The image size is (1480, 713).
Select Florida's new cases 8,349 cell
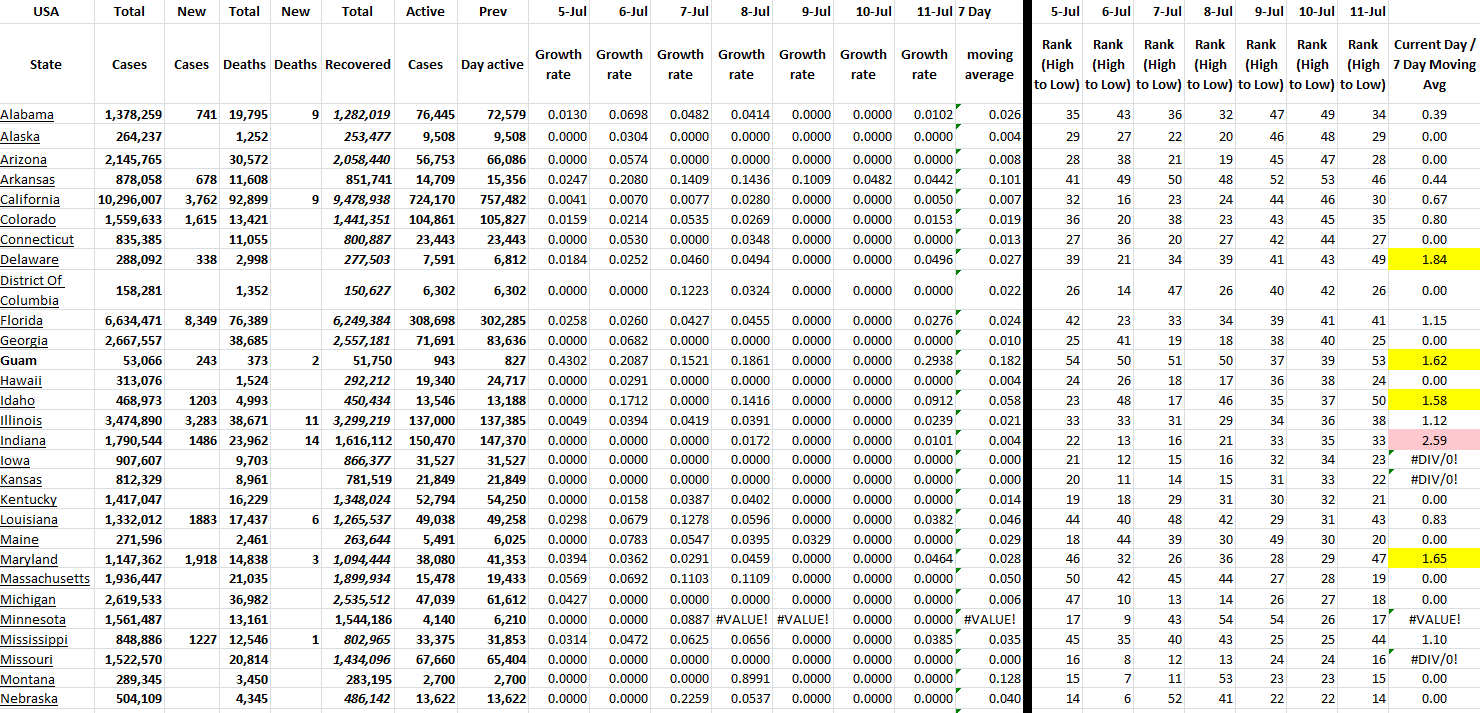click(191, 321)
